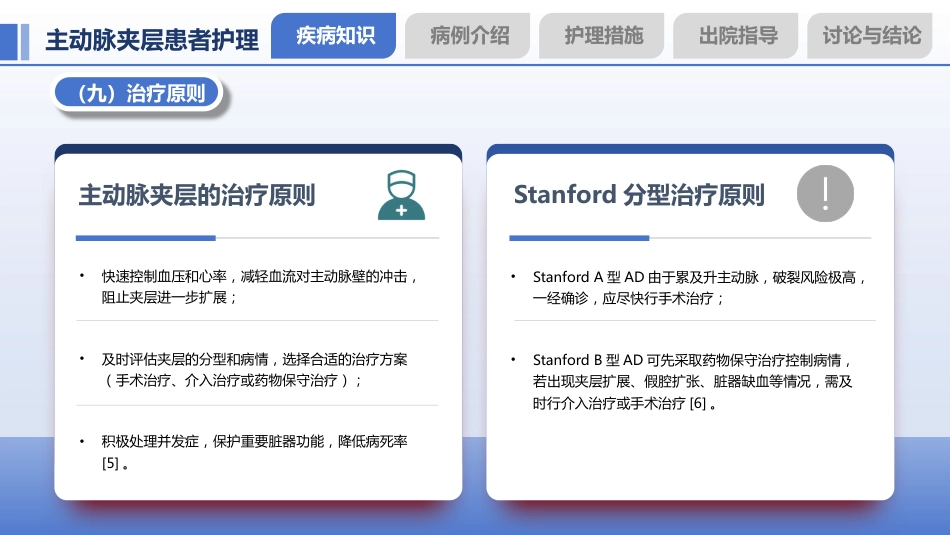Click the text 一经确诊，应尽快行手术治疗
Screen dimensions: 950x535
(x=623, y=298)
